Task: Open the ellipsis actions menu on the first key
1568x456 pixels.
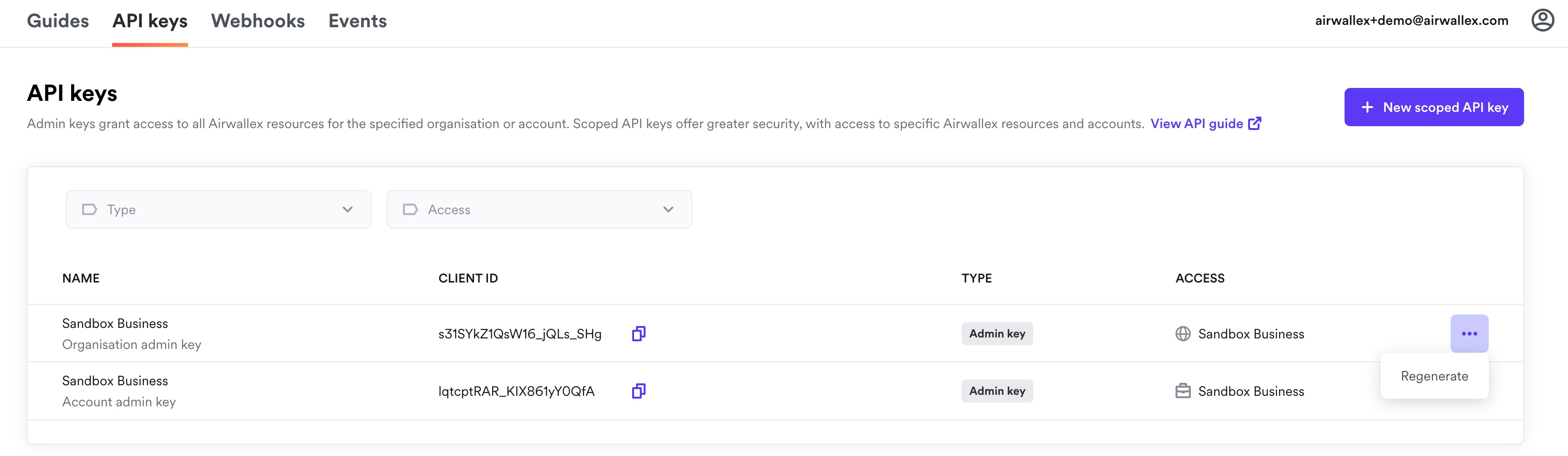Action: pos(1469,334)
